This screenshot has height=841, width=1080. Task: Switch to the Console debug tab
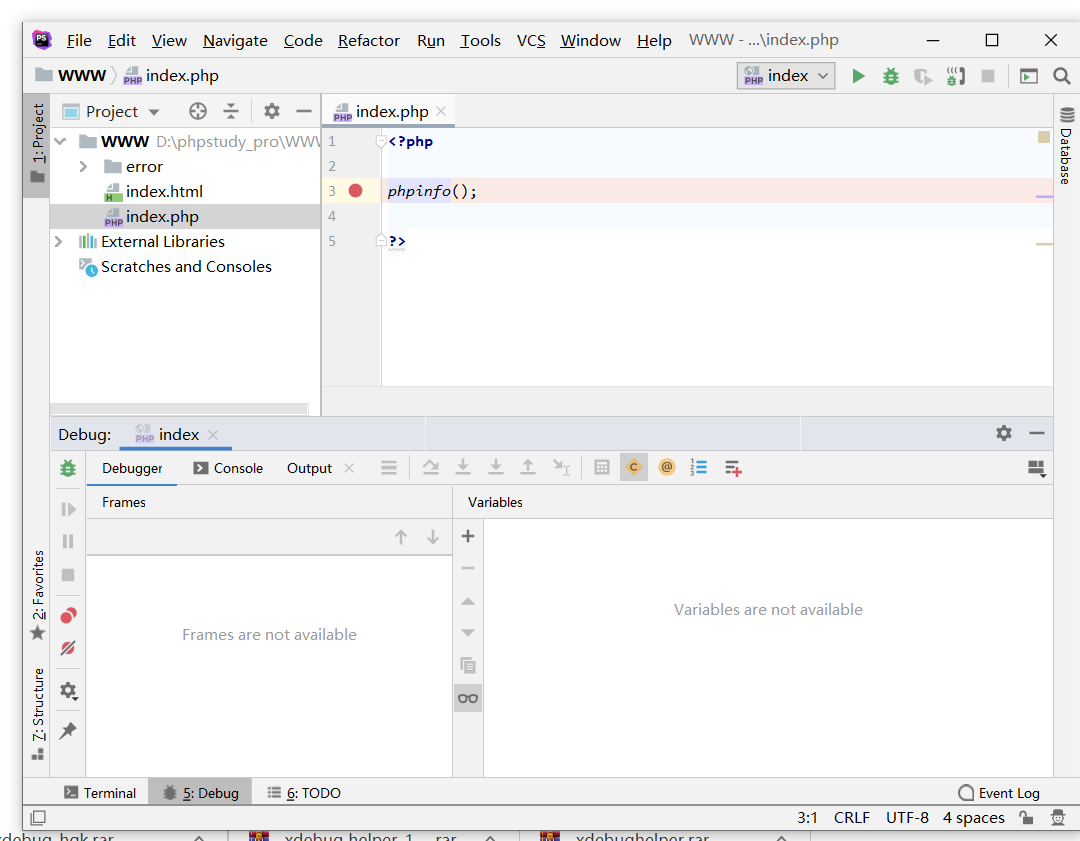coord(229,468)
